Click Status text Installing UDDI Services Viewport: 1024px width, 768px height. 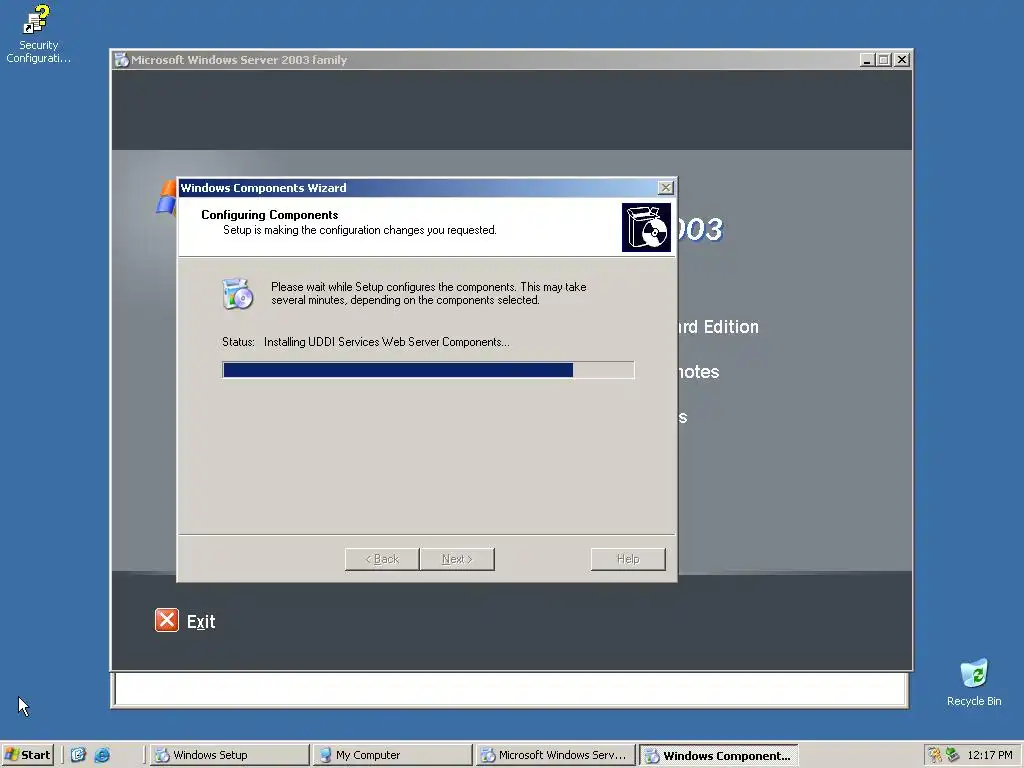click(387, 342)
